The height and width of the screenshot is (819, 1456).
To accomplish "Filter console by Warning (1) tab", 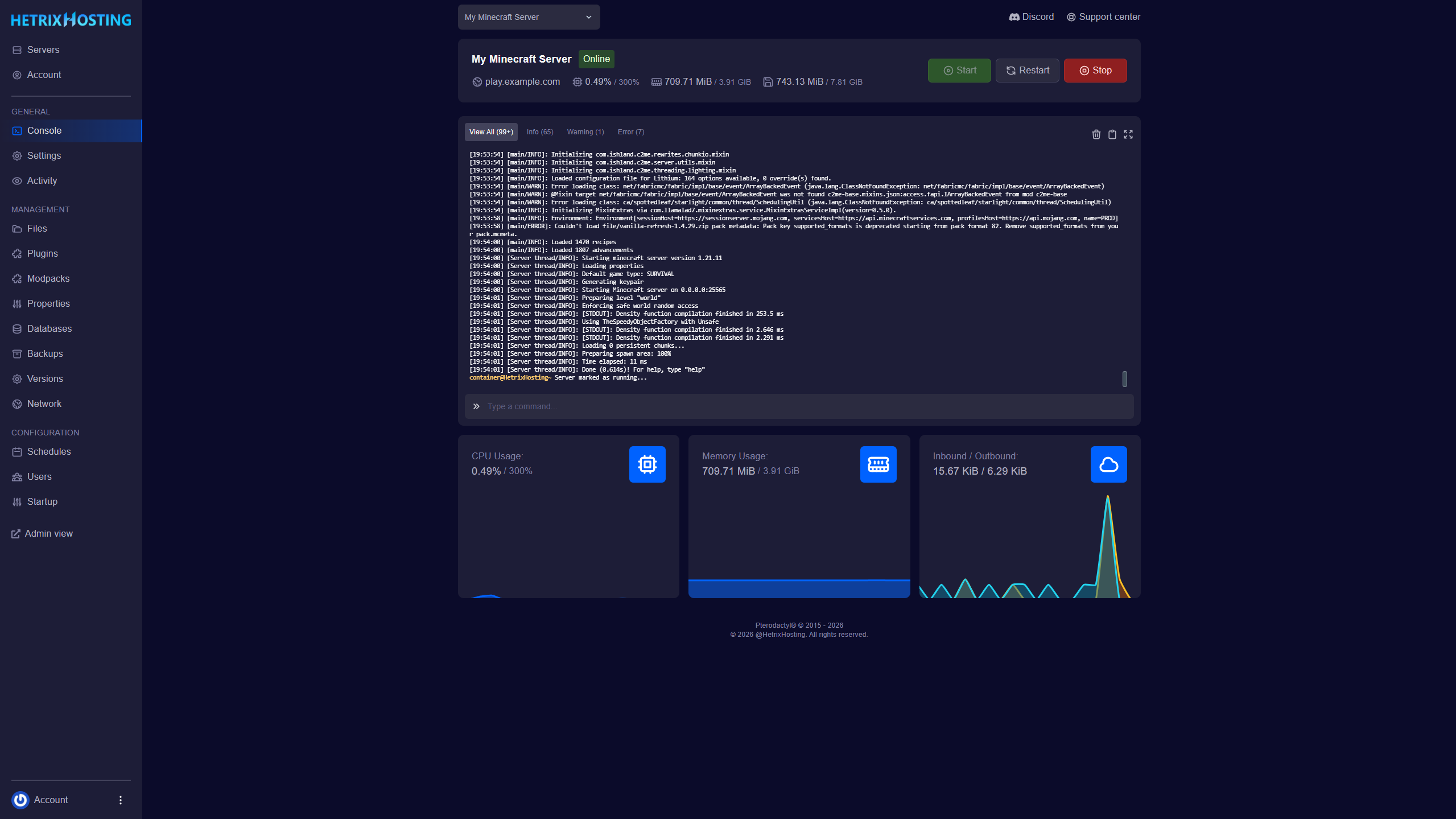I will coord(585,132).
